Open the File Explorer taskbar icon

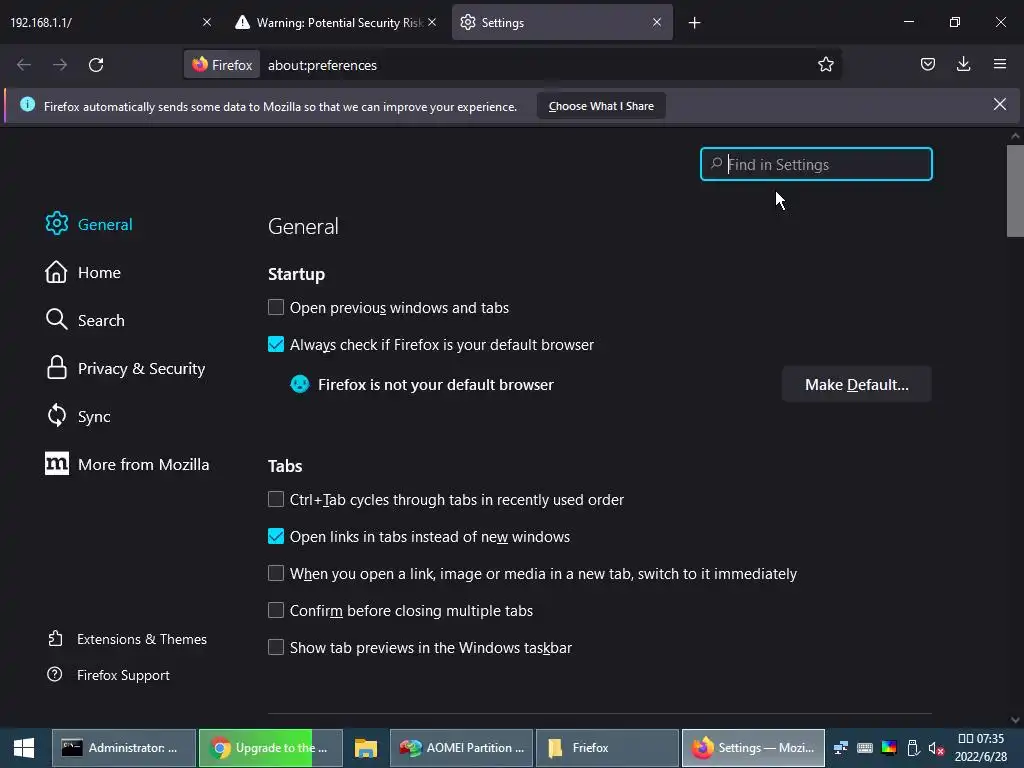pos(366,748)
